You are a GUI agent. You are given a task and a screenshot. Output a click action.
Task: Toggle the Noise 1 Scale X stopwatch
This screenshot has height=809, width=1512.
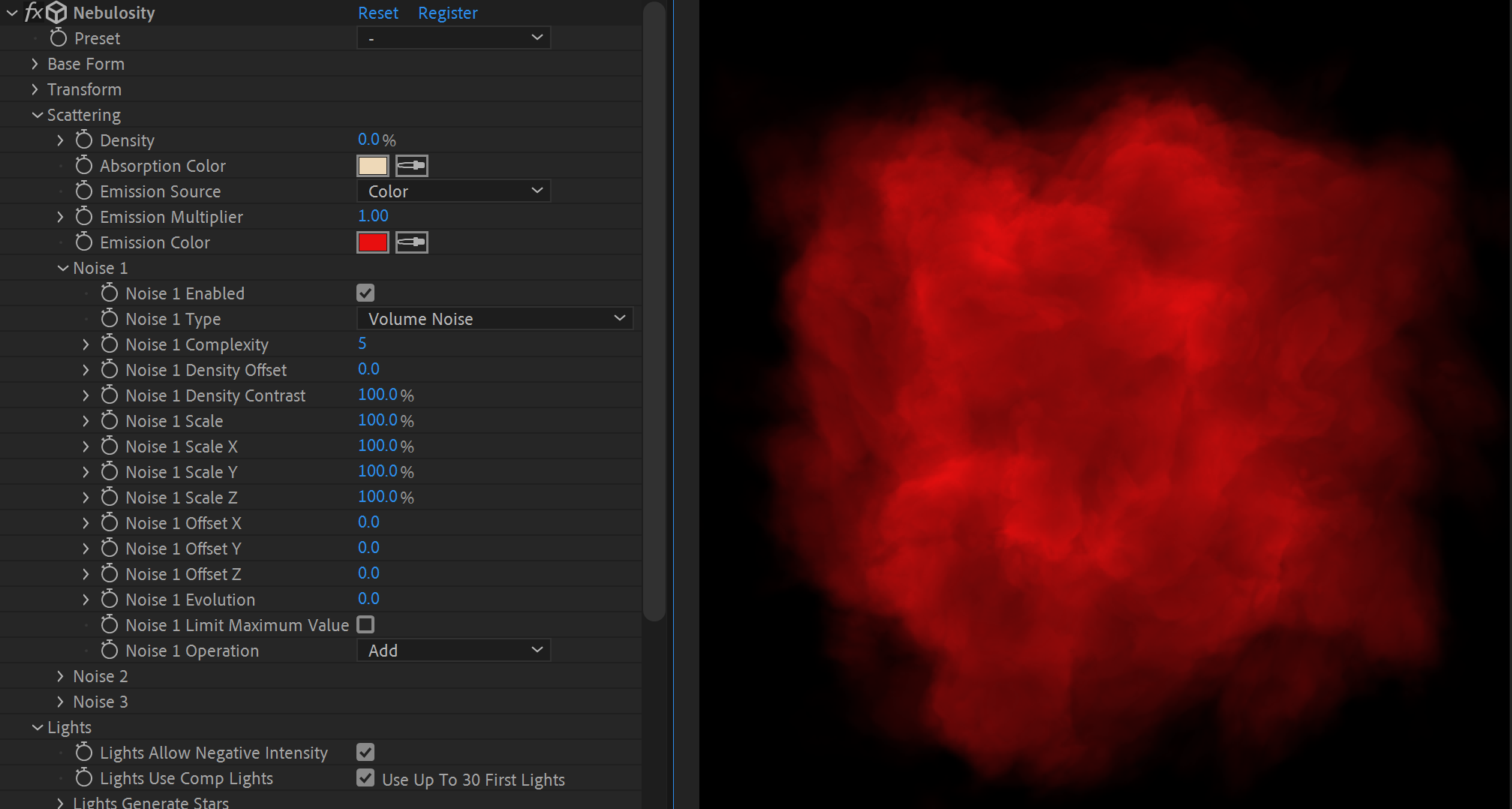110,446
